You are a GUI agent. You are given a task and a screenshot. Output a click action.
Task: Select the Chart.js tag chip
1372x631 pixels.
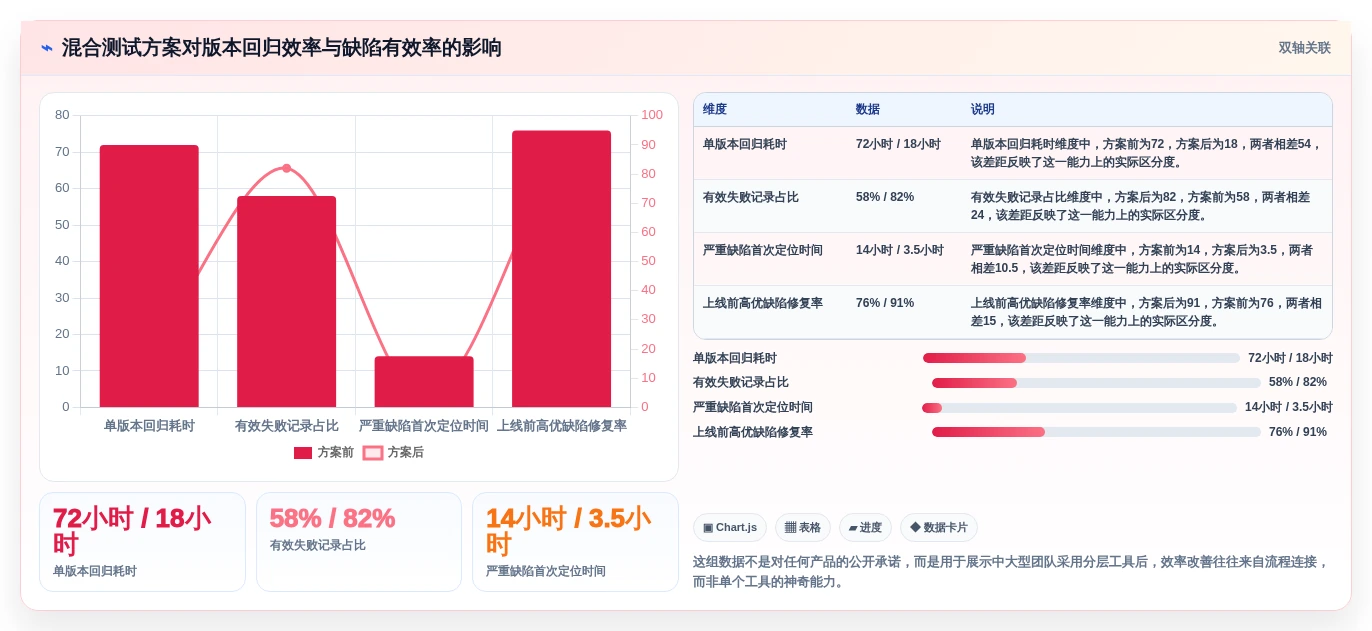pyautogui.click(x=730, y=528)
